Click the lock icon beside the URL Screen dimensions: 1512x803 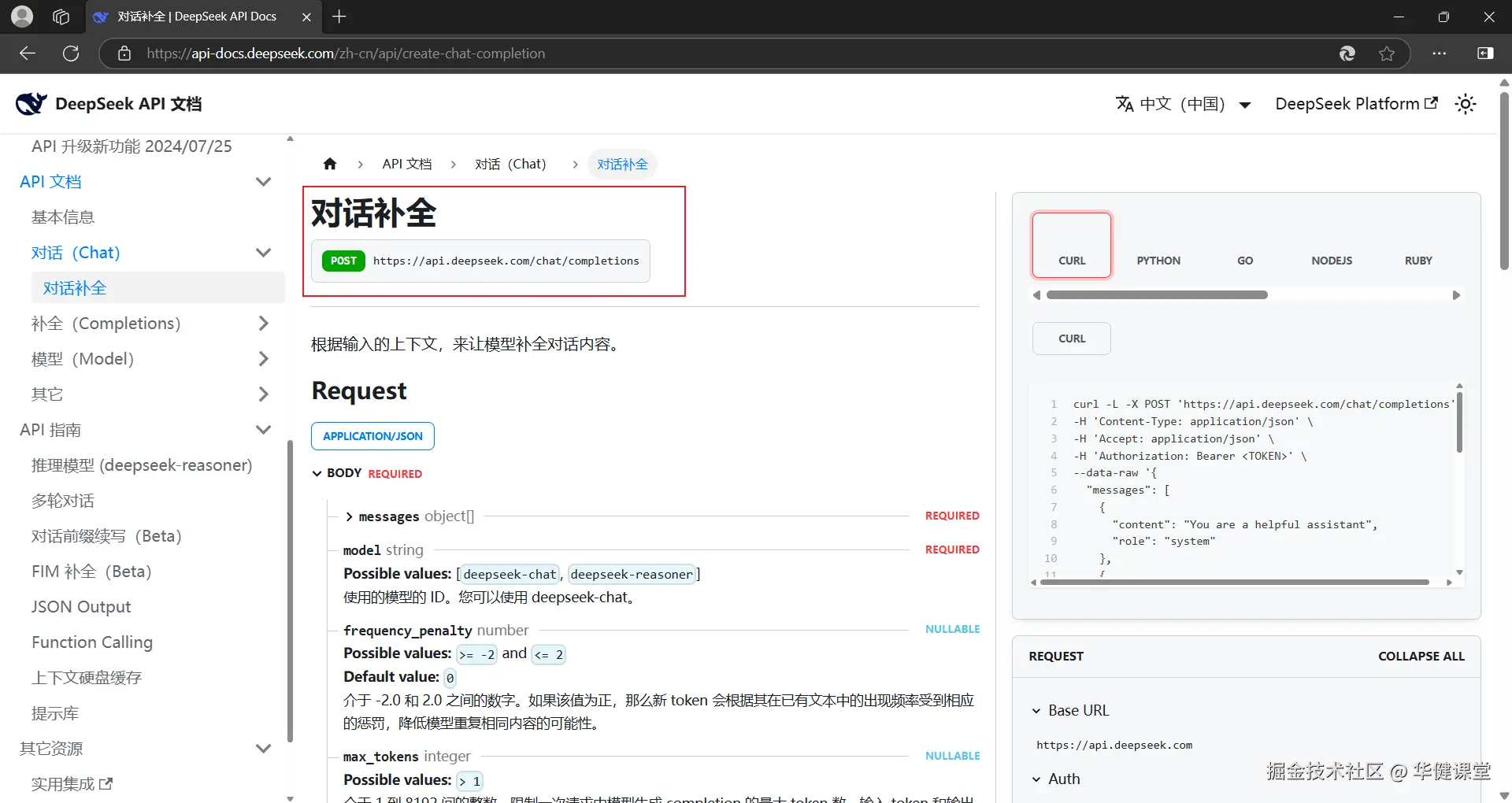click(x=124, y=54)
